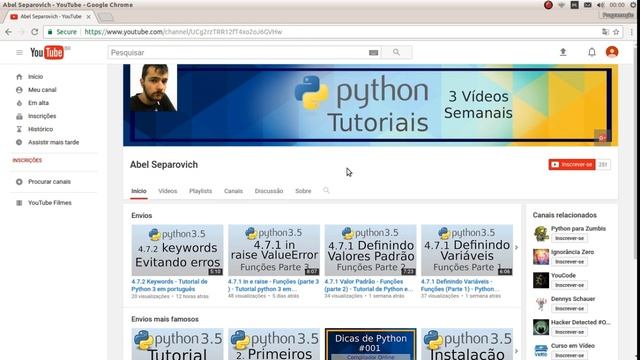Click the network wifi icon in system tray
Image resolution: width=640 pixels, height=360 pixels.
click(x=562, y=5)
